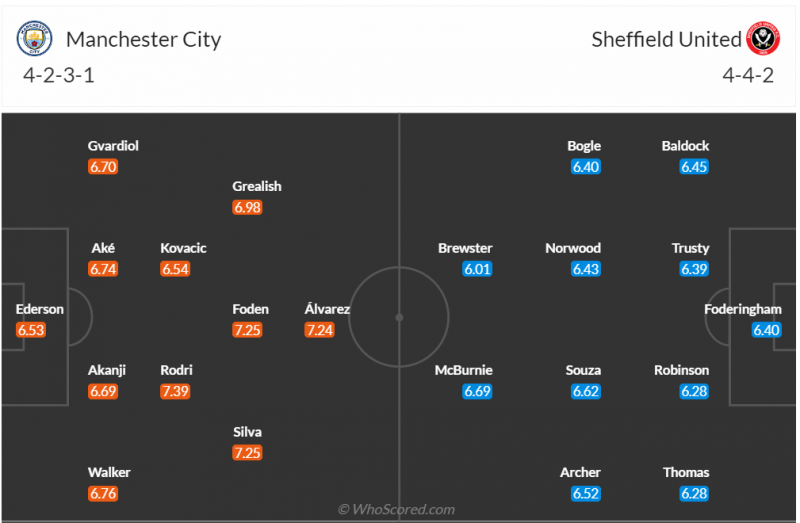Image resolution: width=800 pixels, height=523 pixels.
Task: Select the player name Norwood
Action: point(573,248)
